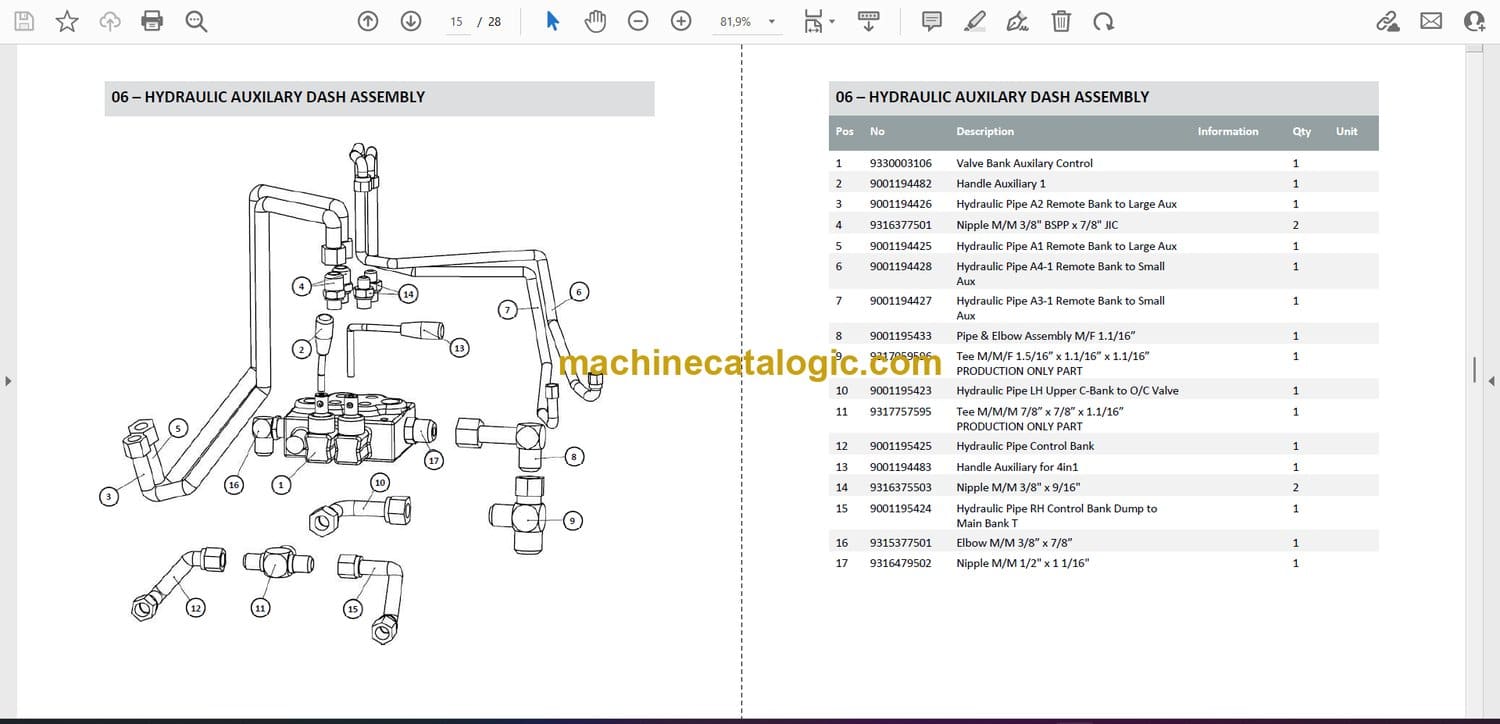Activate the selection arrow tool

coord(552,21)
